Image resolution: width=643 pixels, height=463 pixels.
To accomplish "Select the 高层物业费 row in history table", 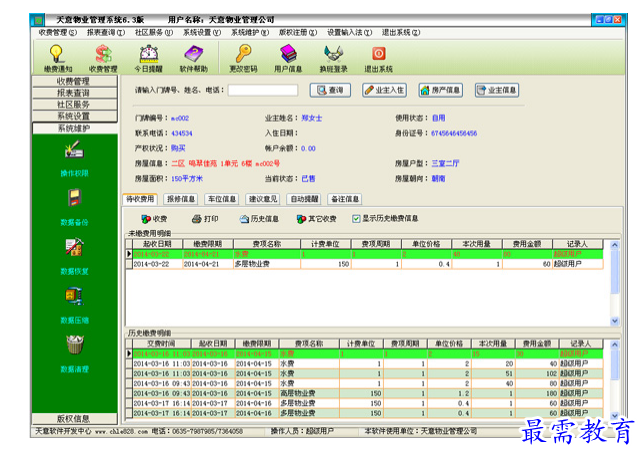I will click(x=364, y=393).
